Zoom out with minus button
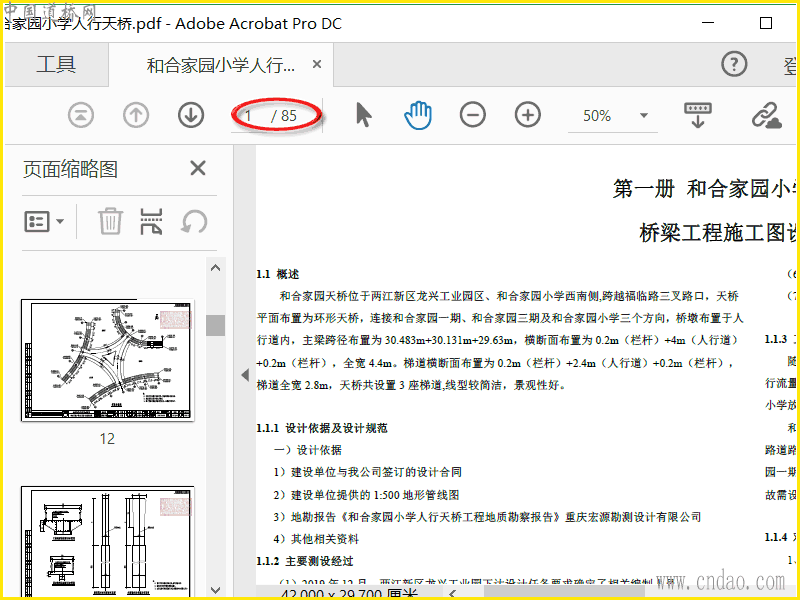Image resolution: width=800 pixels, height=600 pixels. 472,115
